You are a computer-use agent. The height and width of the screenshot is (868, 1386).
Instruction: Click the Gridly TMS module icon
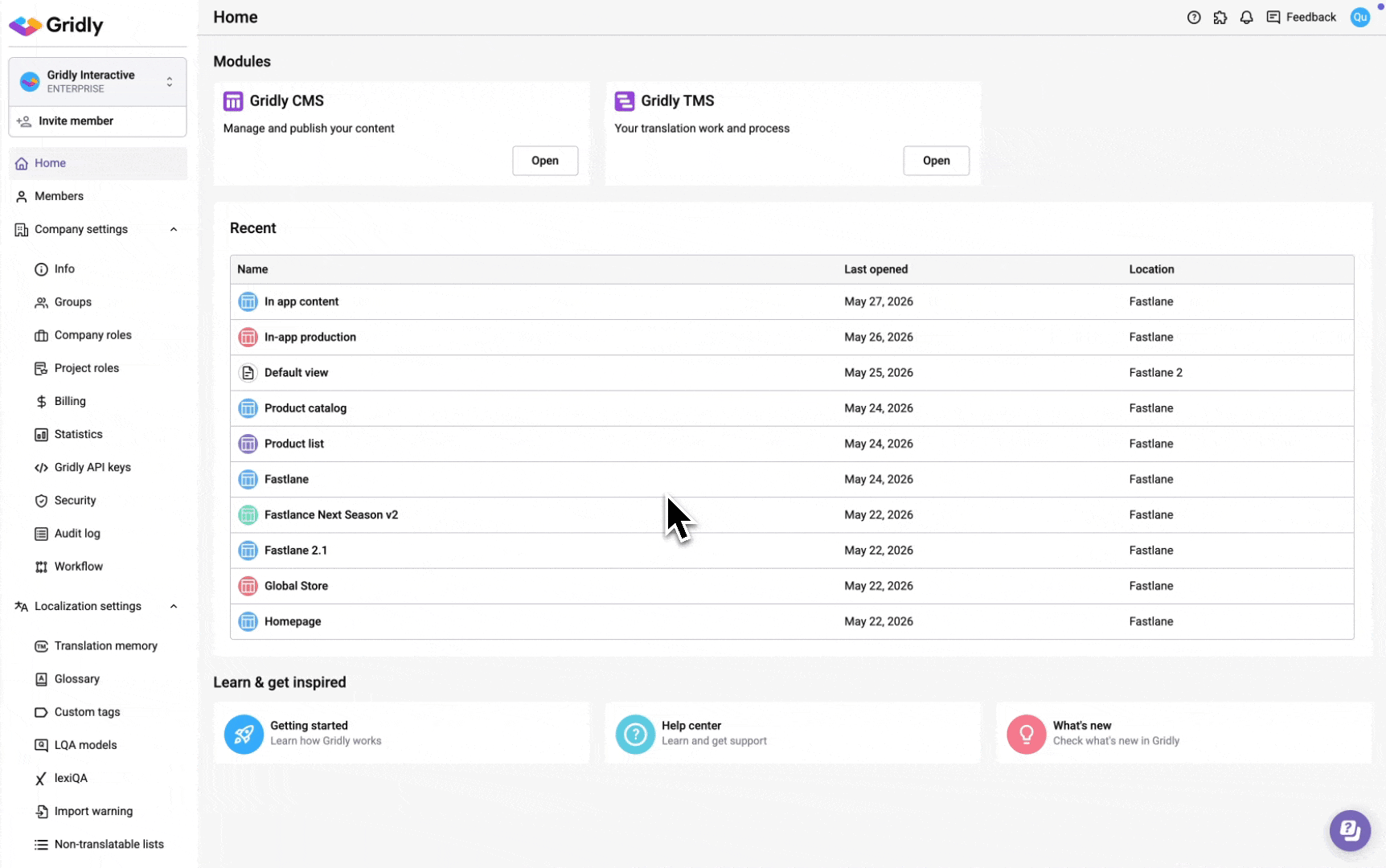coord(625,101)
